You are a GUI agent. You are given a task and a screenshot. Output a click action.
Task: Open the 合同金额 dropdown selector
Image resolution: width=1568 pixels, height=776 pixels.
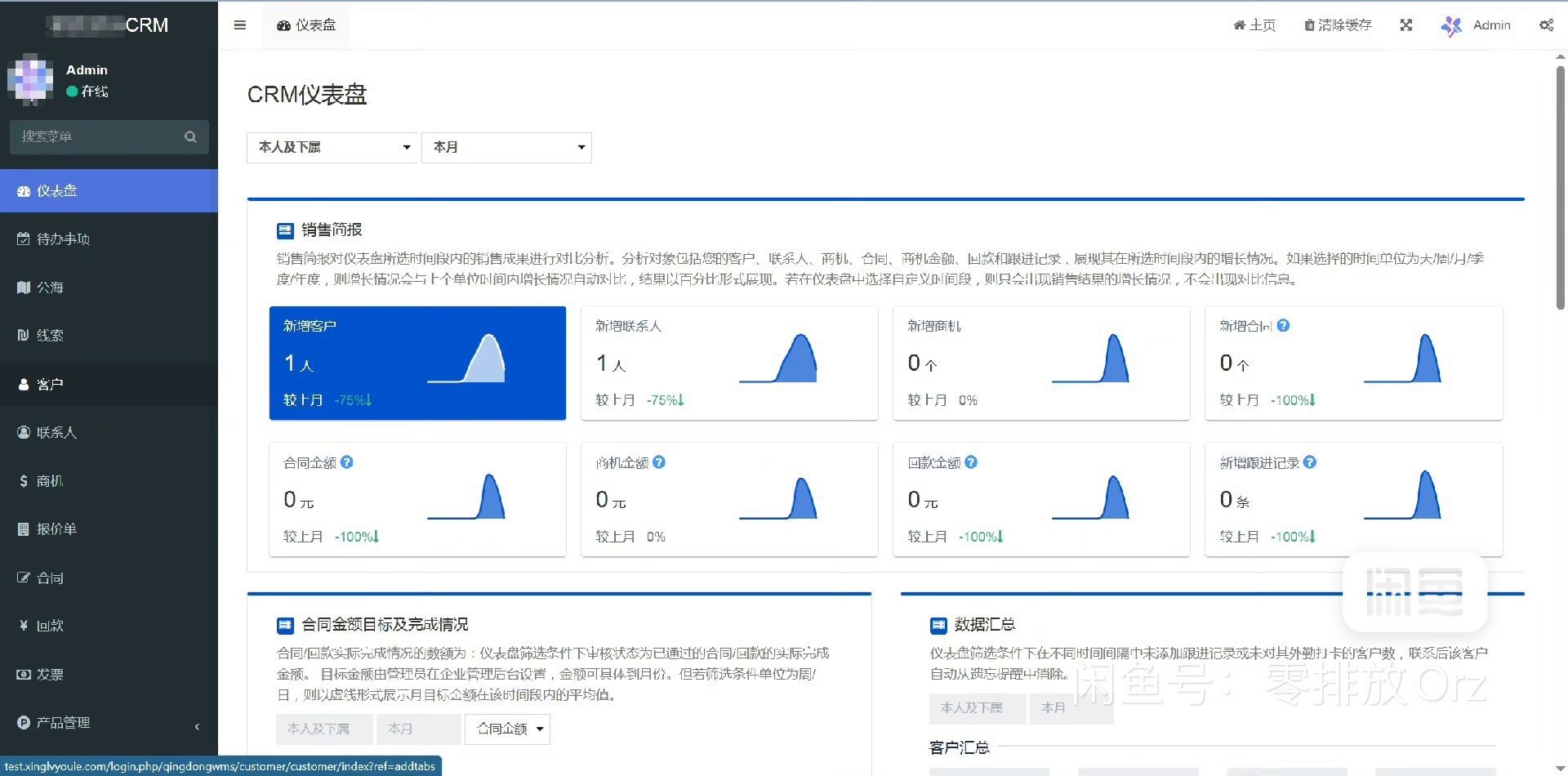click(507, 729)
